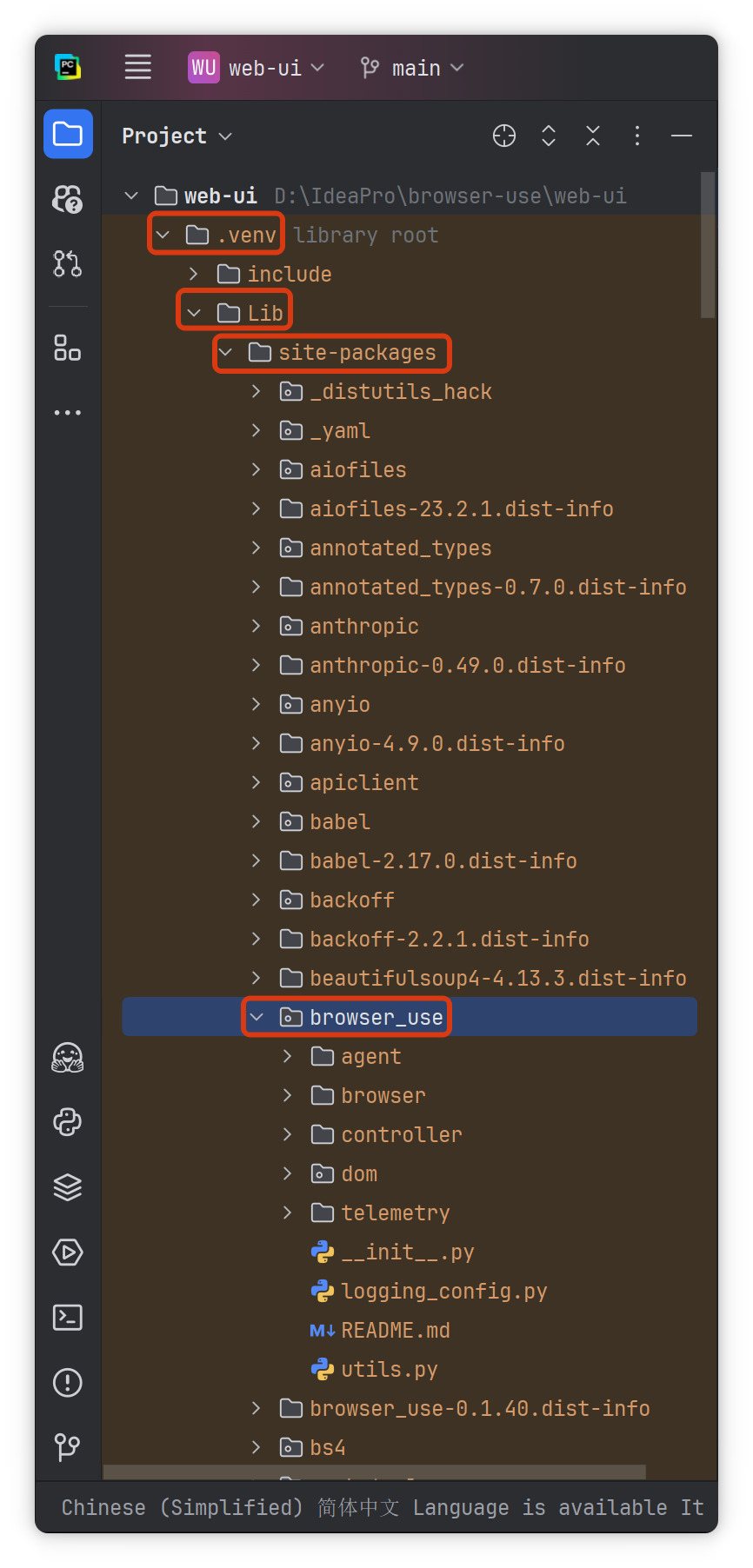This screenshot has width=753, height=1568.
Task: Open the web-ui project dropdown
Action: (257, 68)
